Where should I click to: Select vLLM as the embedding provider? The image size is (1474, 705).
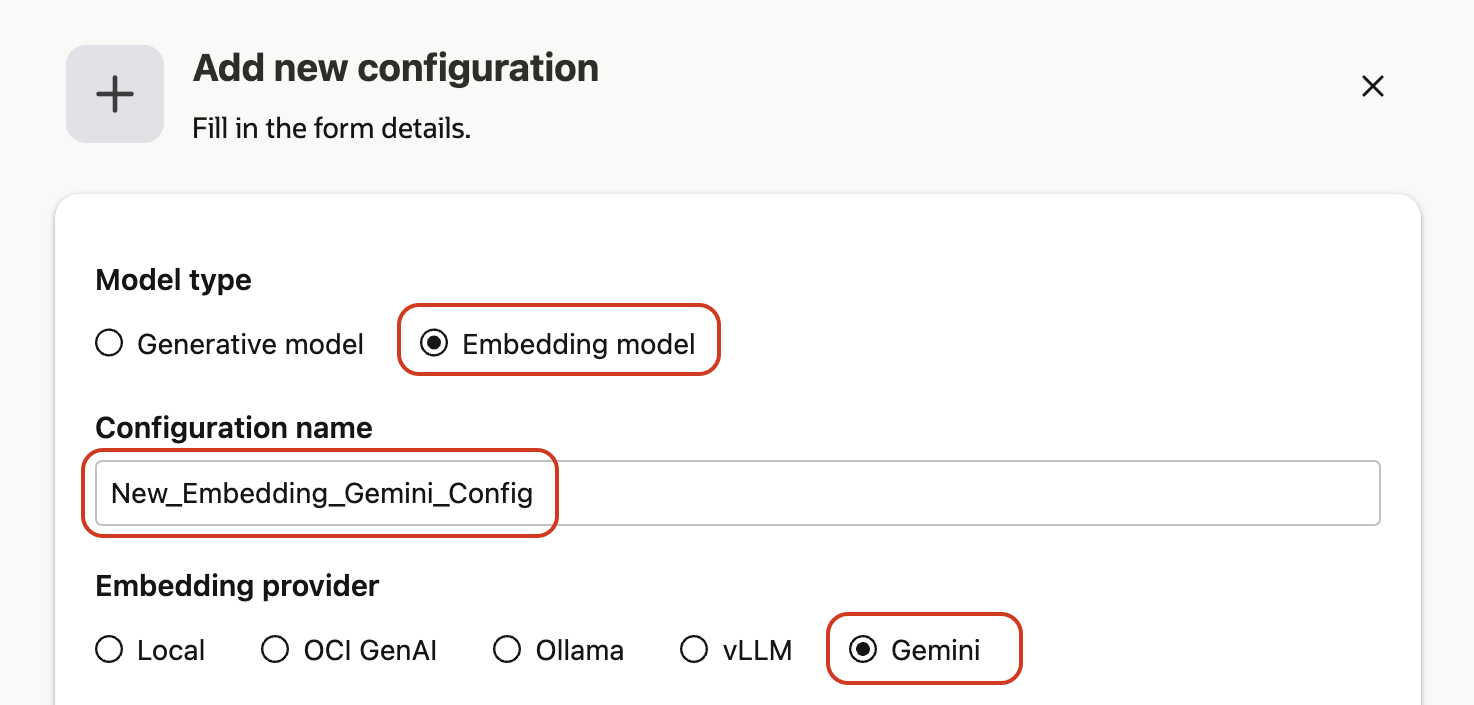(x=694, y=649)
